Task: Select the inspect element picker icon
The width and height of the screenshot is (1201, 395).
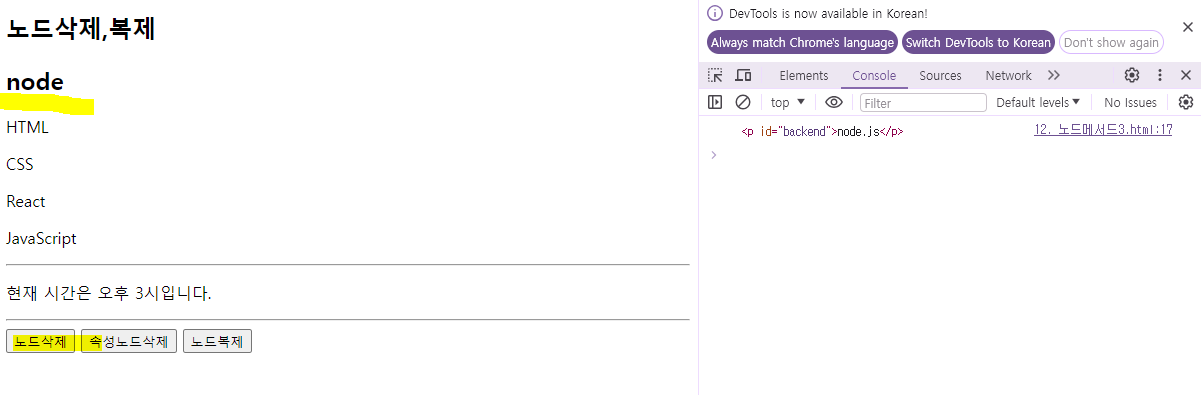Action: pos(715,75)
